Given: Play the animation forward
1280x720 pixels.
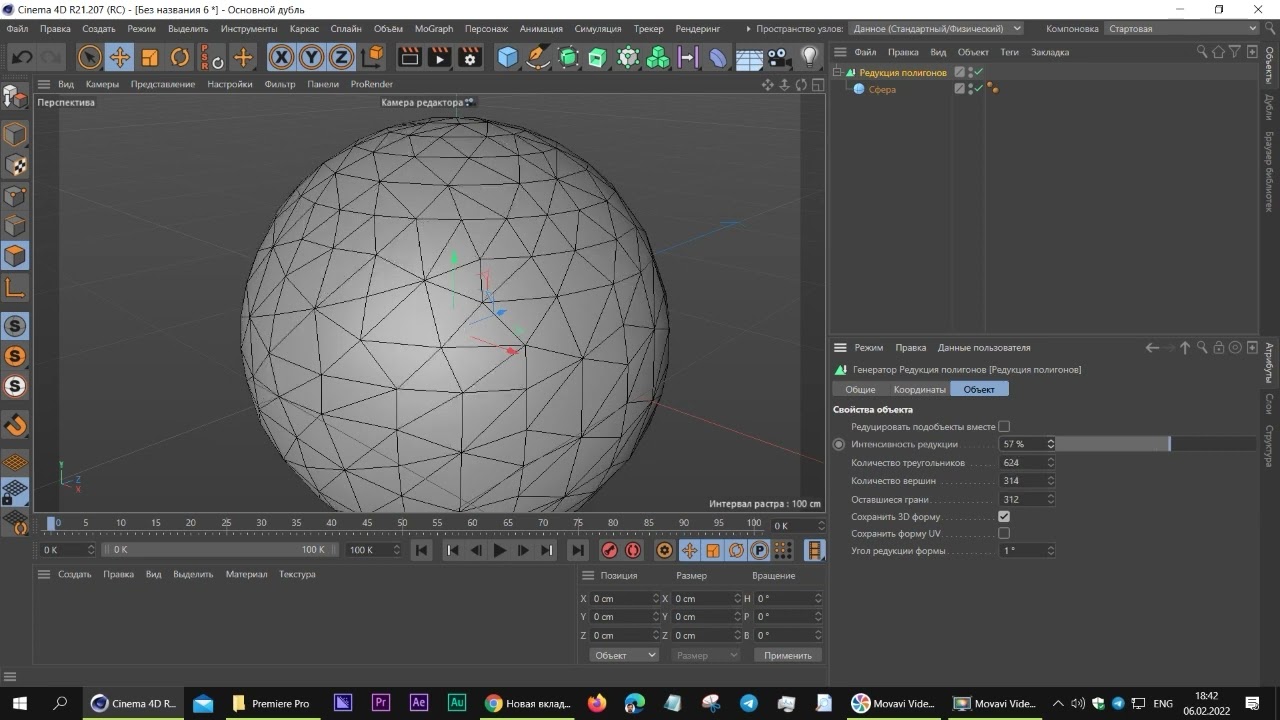Looking at the screenshot, I should tap(499, 550).
